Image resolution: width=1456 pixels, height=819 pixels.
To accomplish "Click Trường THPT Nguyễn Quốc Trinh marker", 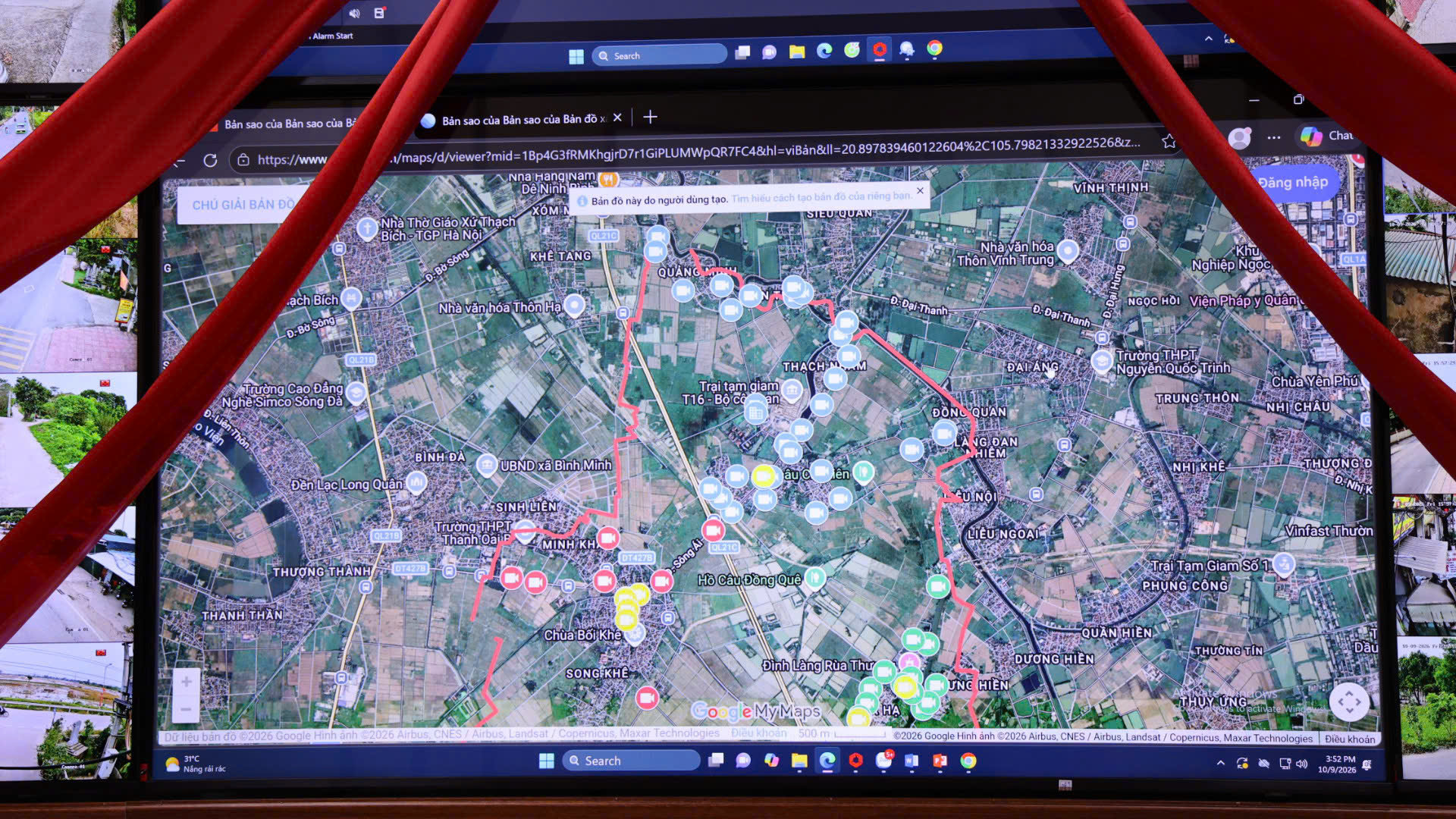I will coord(1102,361).
